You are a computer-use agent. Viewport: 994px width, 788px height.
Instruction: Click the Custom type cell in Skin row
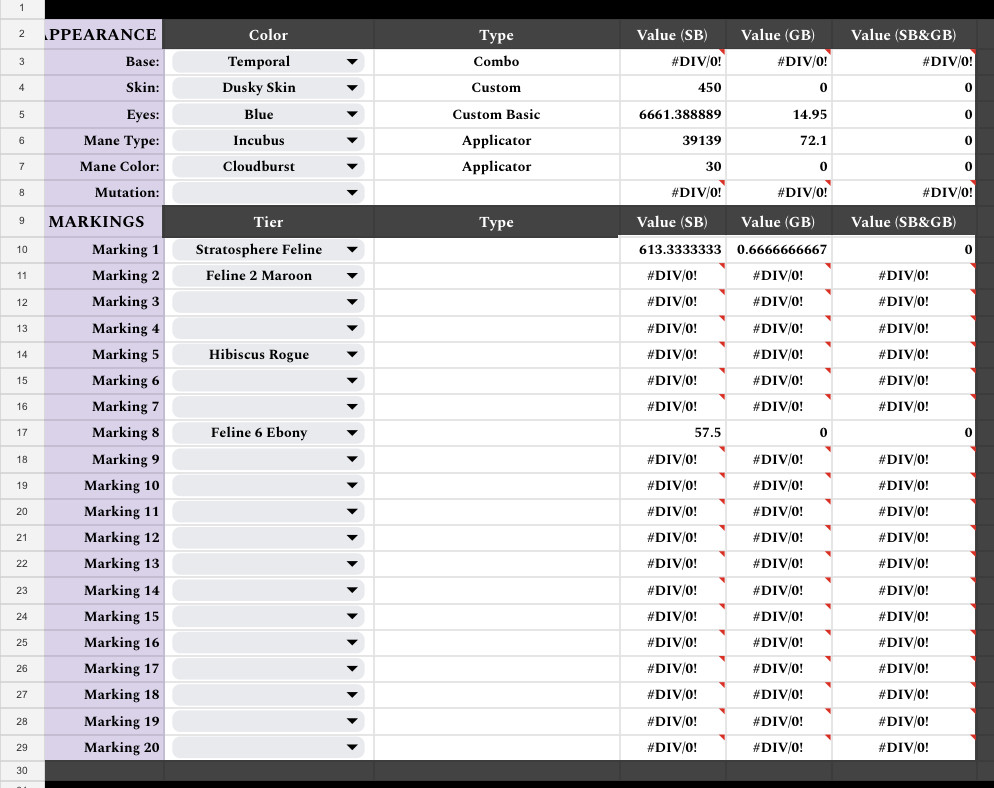[496, 87]
